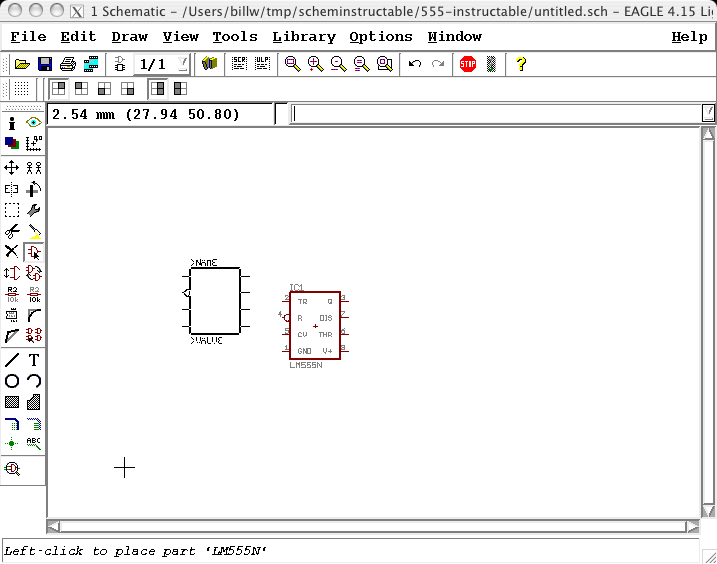
Task: Open the Grid settings dotted icon
Action: point(21,89)
